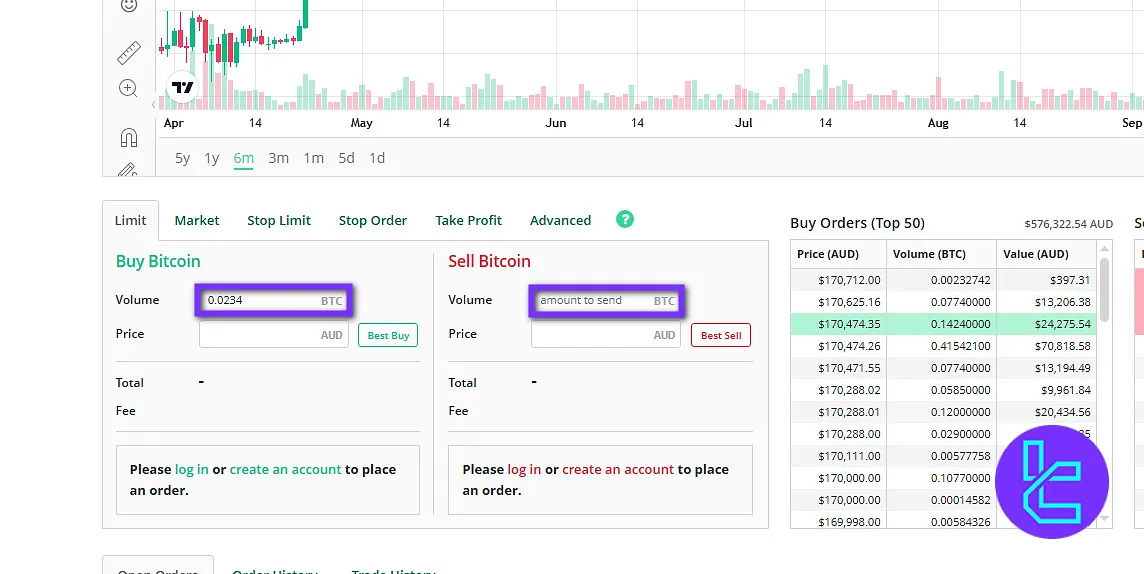The width and height of the screenshot is (1144, 574).
Task: Follow the green create an account link
Action: [285, 470]
